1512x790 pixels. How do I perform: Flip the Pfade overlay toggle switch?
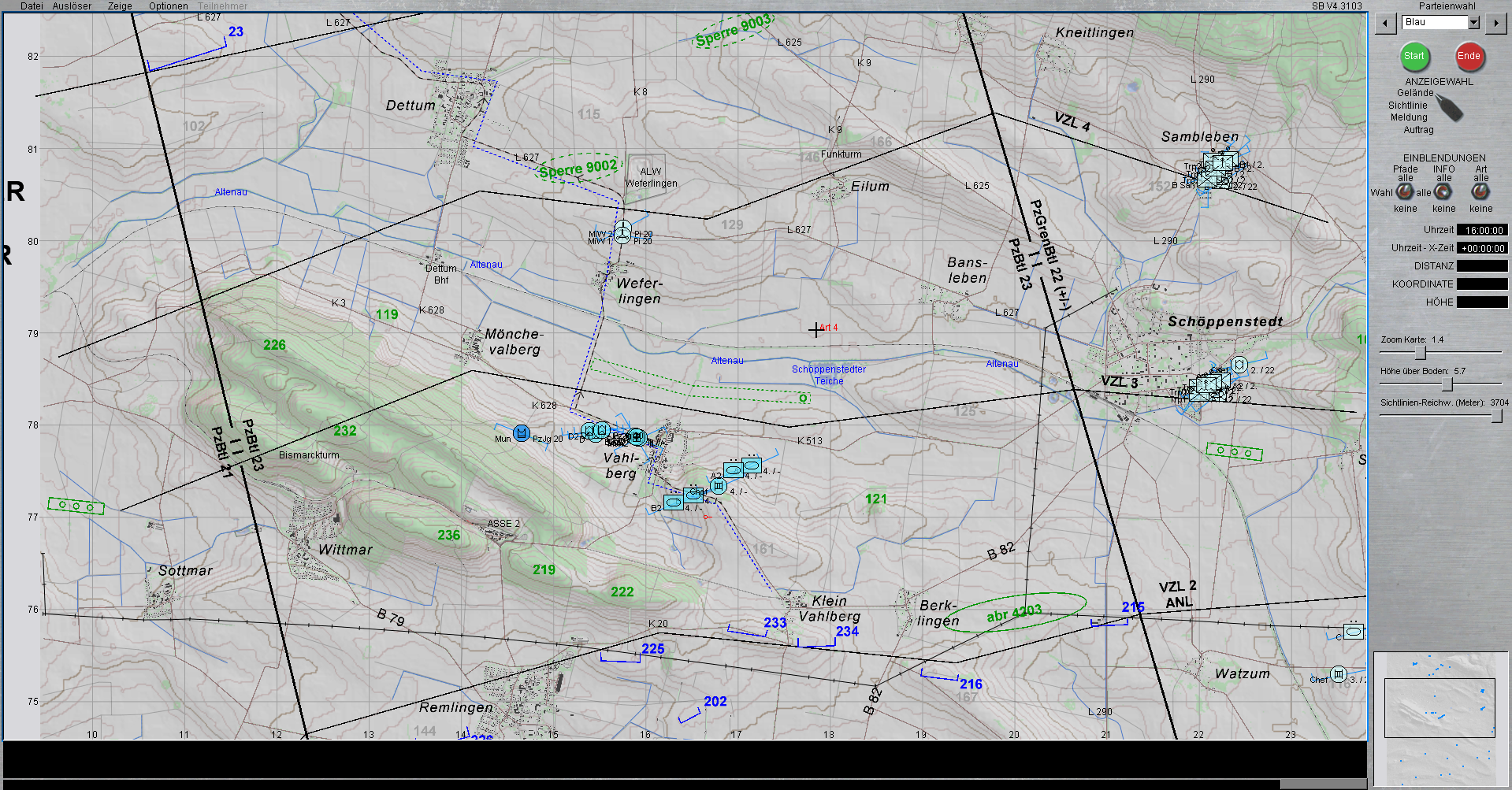point(1405,191)
